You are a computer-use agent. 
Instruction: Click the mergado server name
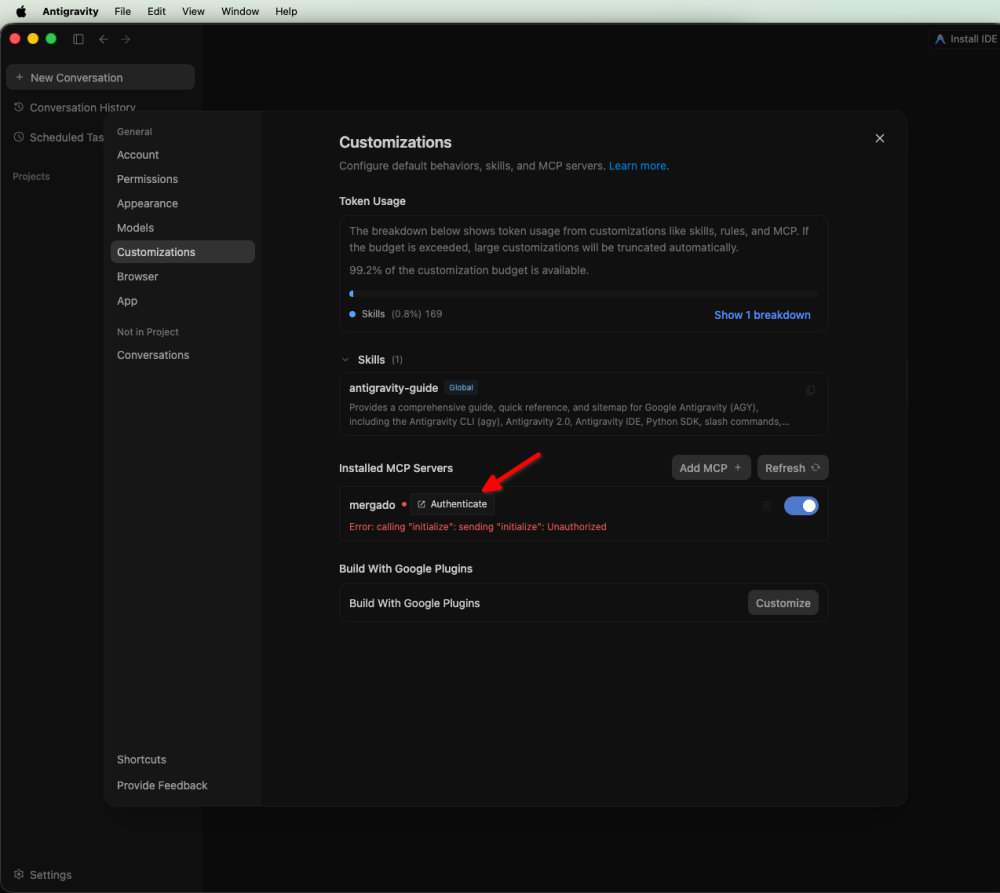click(x=372, y=505)
